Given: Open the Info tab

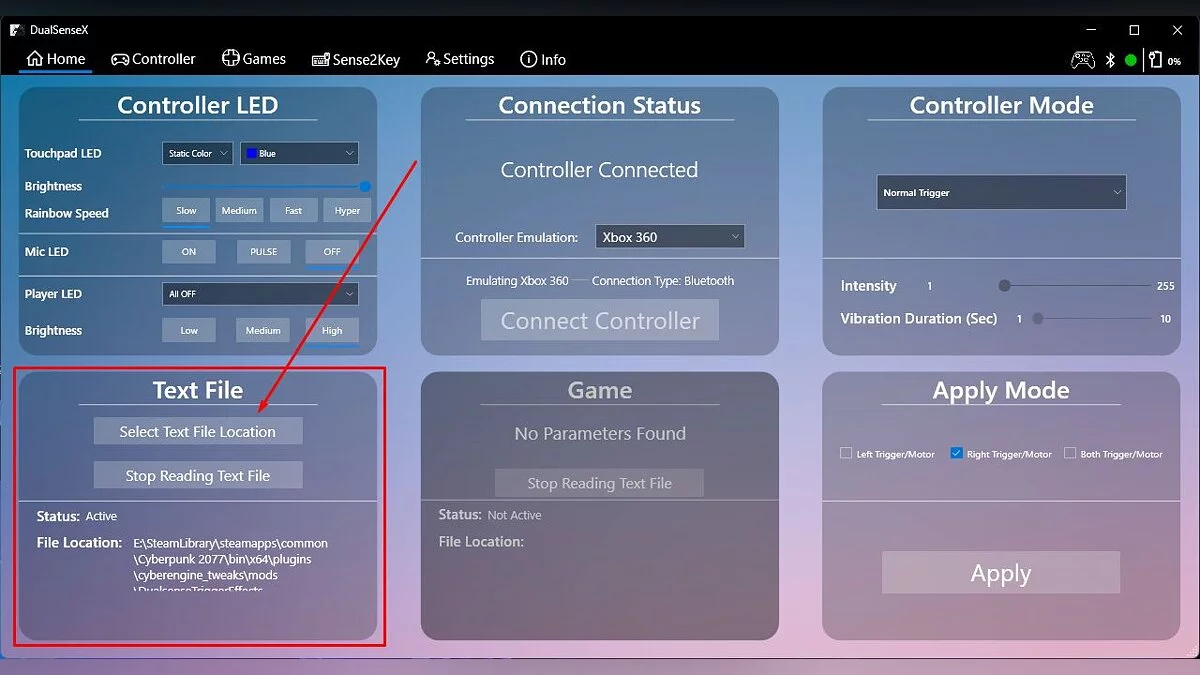Looking at the screenshot, I should tap(543, 60).
